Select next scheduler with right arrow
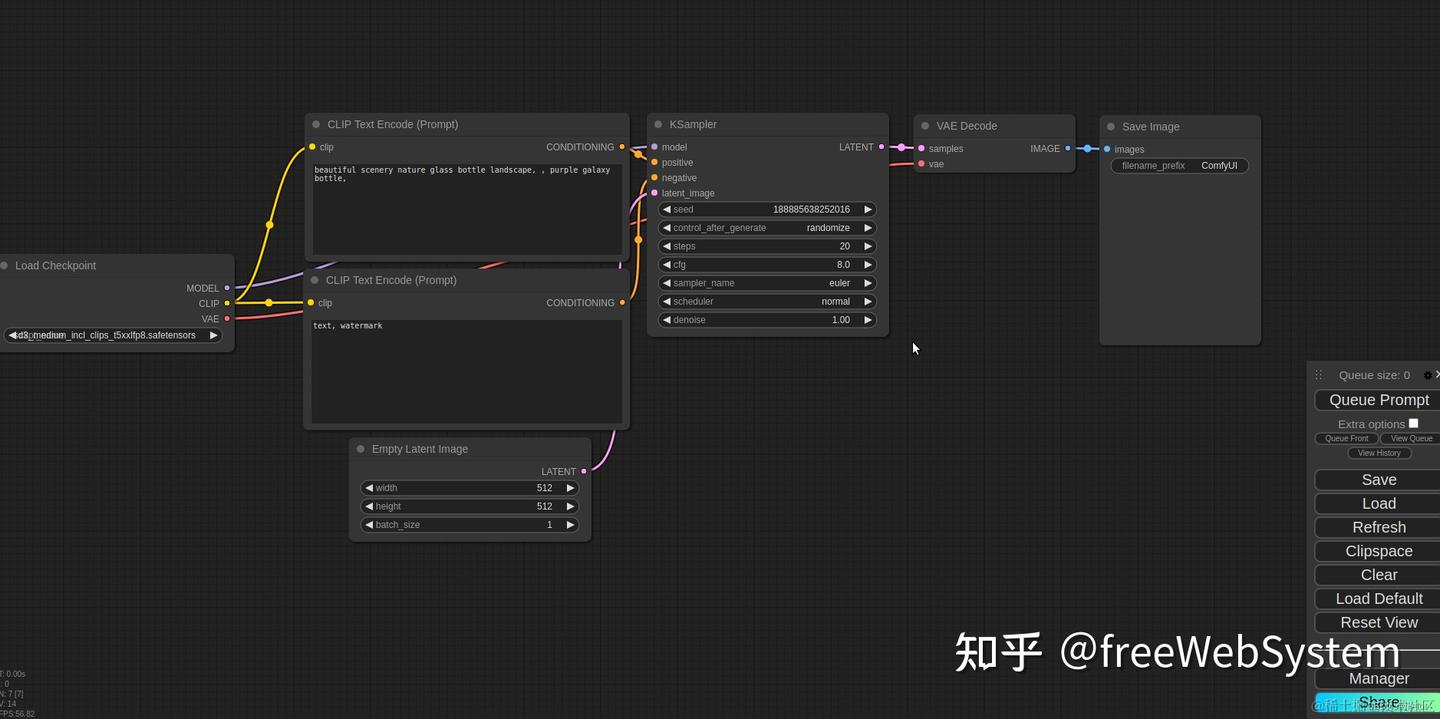The width and height of the screenshot is (1440, 719). 868,302
